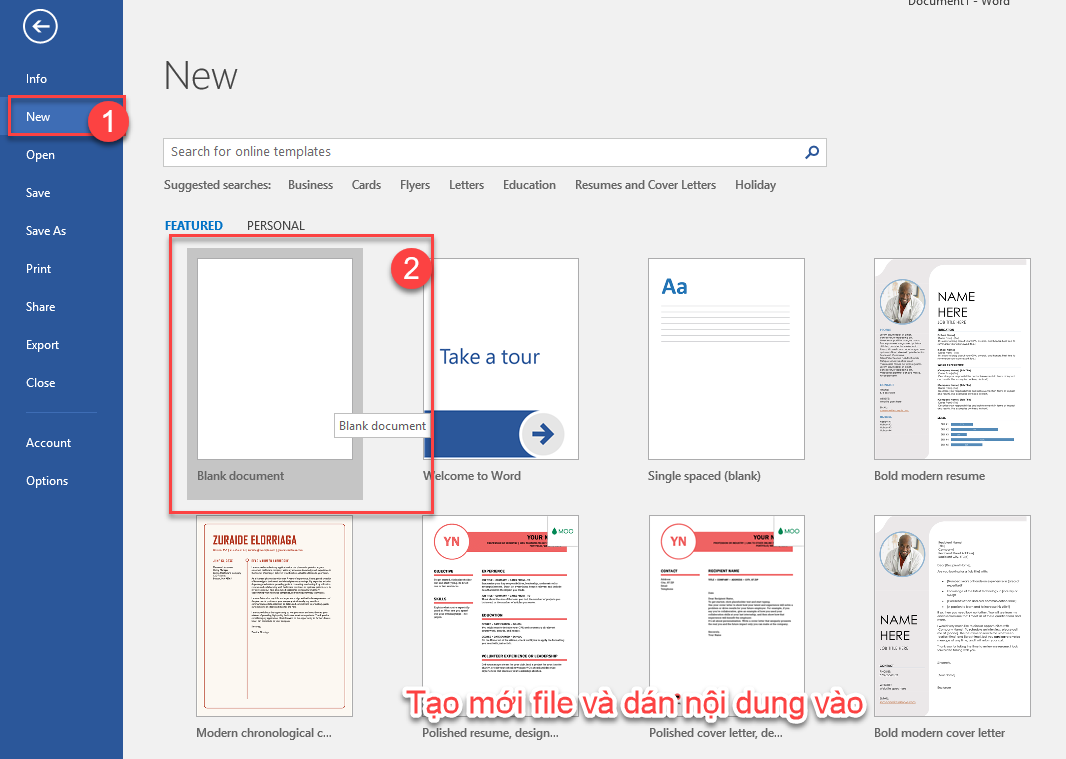The width and height of the screenshot is (1066, 759).
Task: Select the Modern chronological template
Action: (x=275, y=616)
